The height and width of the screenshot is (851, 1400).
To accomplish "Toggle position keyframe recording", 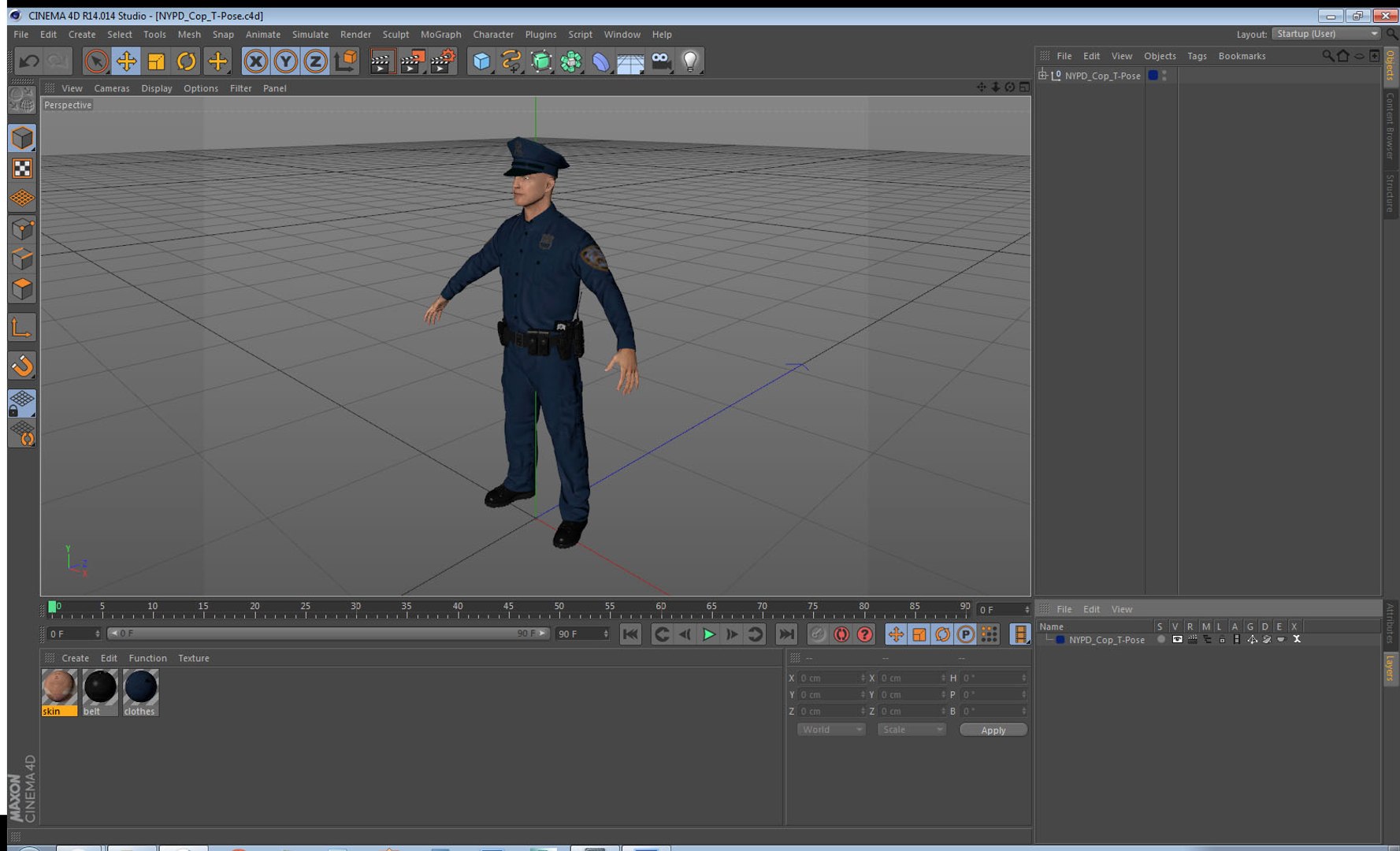I will click(x=896, y=634).
